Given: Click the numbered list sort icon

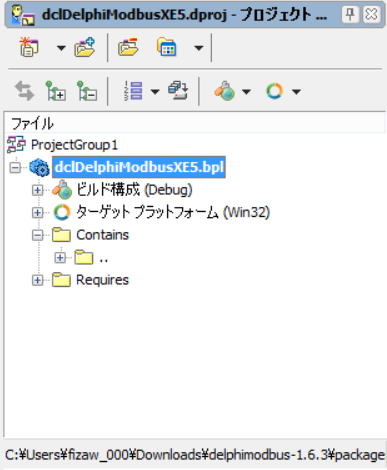Looking at the screenshot, I should pos(133,91).
